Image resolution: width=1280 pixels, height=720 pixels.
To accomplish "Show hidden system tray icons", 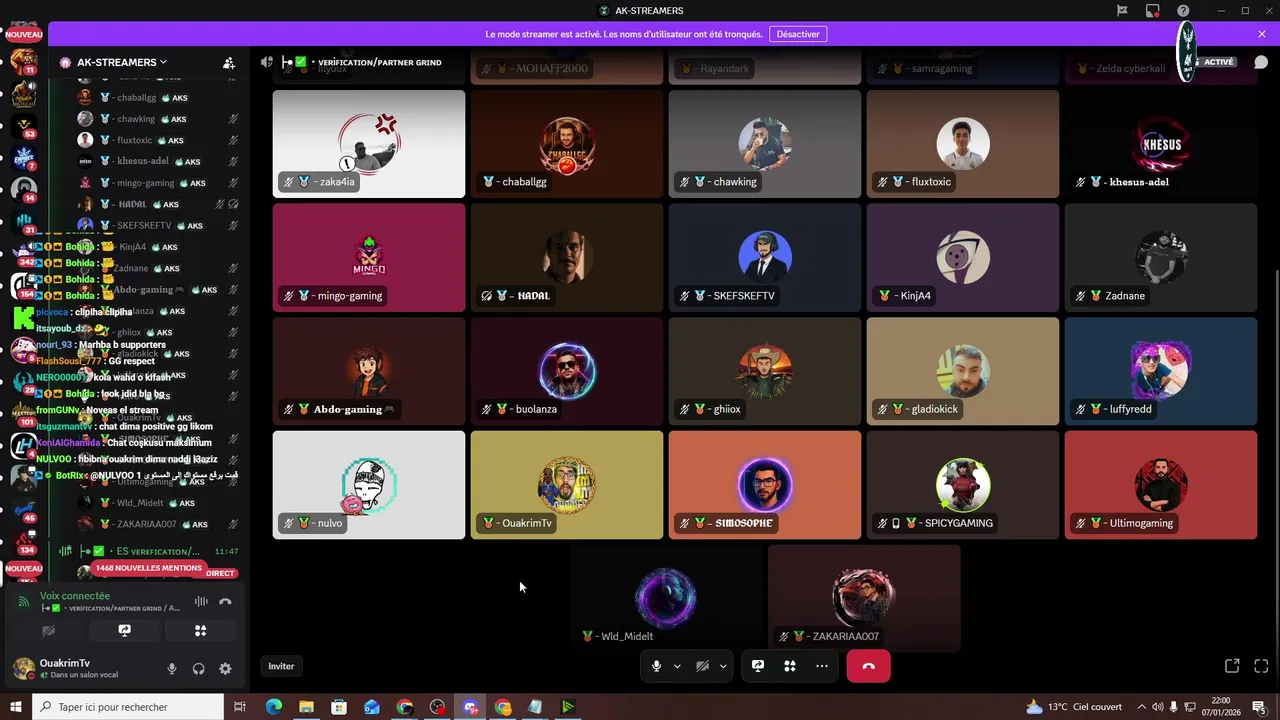I will coord(1144,707).
